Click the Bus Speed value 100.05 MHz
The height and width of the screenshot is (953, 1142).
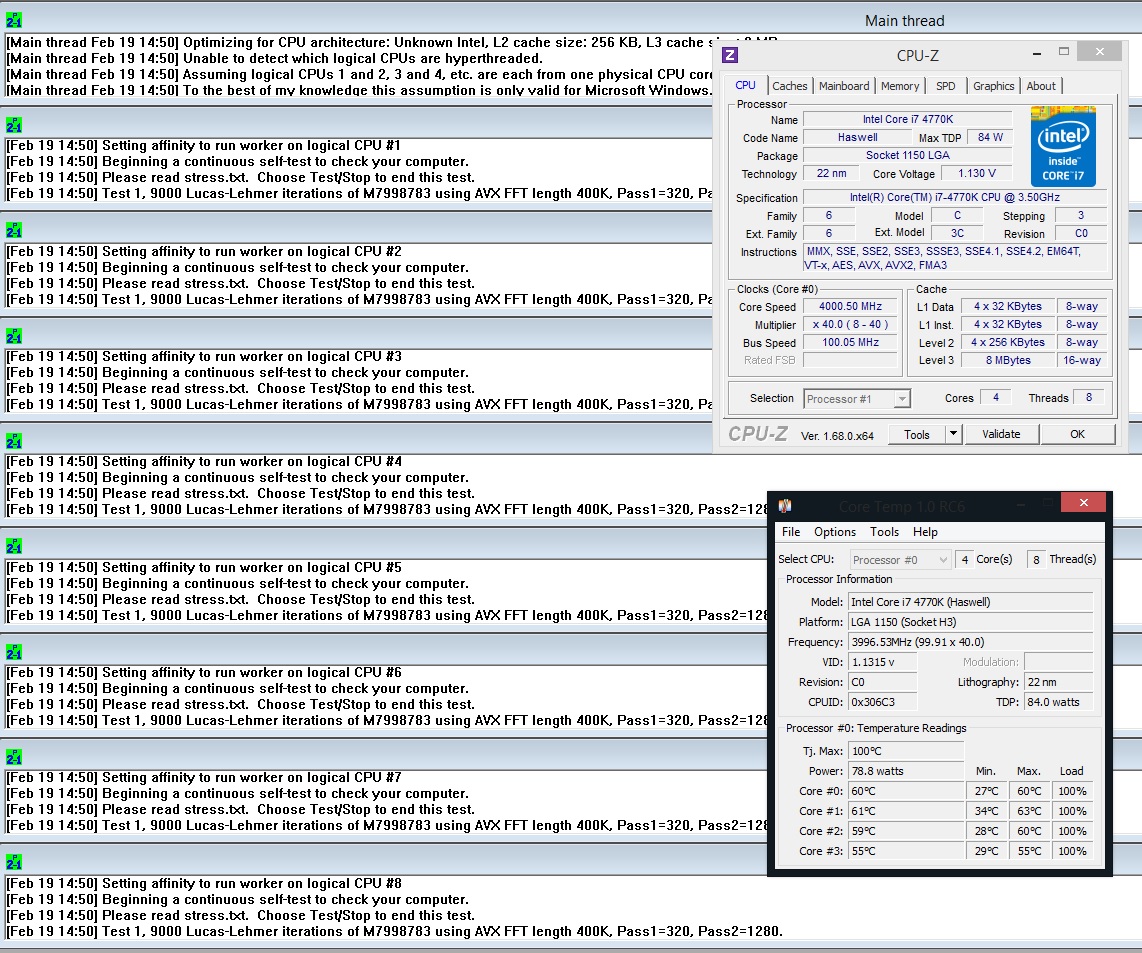(850, 342)
